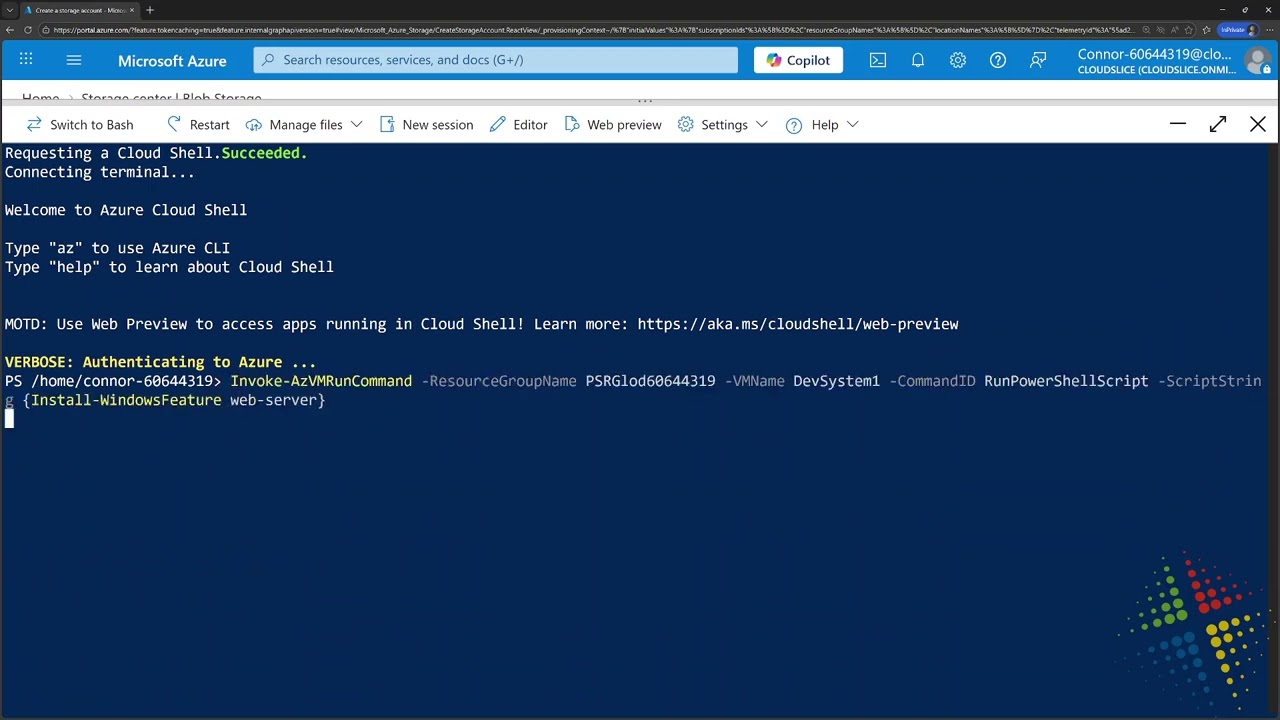
Task: Open notifications bell
Action: tap(918, 60)
